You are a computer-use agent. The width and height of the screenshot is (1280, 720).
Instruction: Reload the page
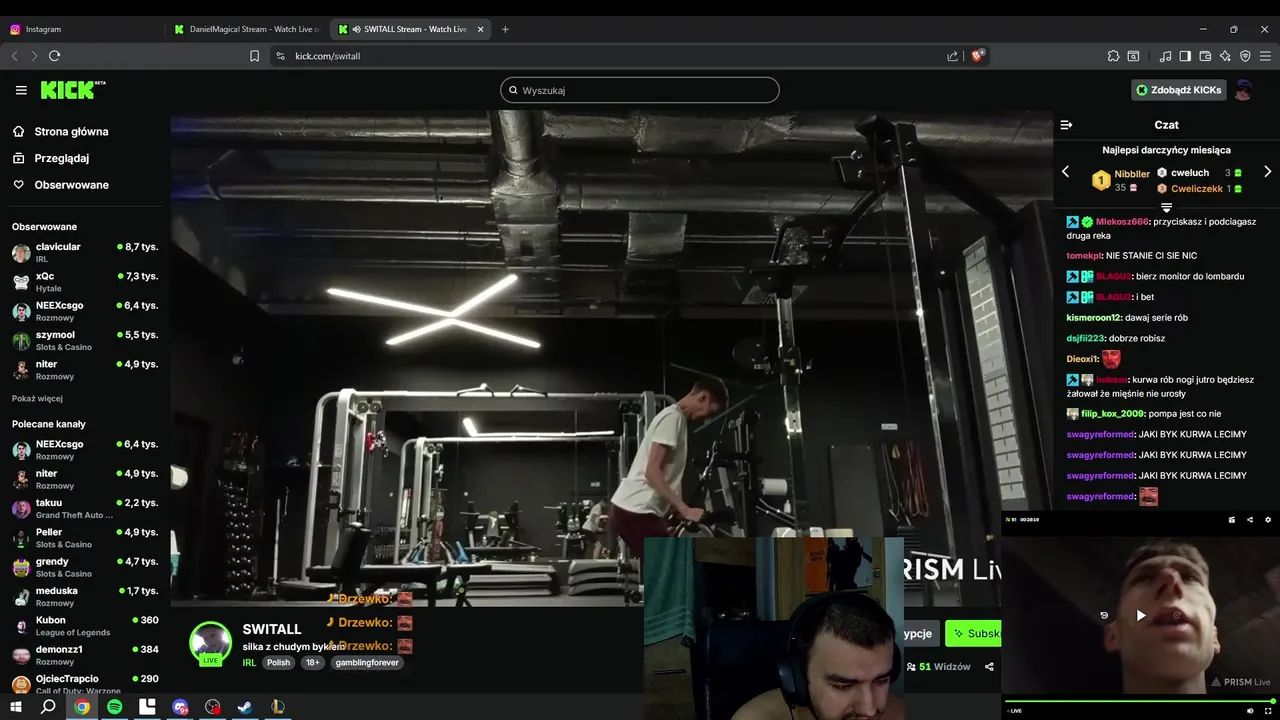tap(54, 56)
